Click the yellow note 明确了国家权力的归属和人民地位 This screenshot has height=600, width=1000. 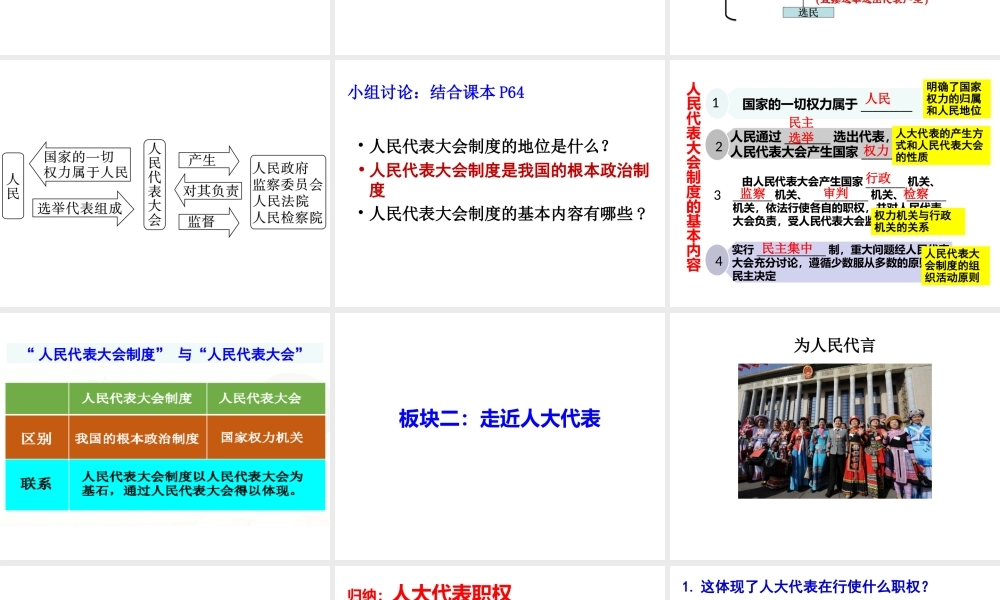[x=956, y=99]
